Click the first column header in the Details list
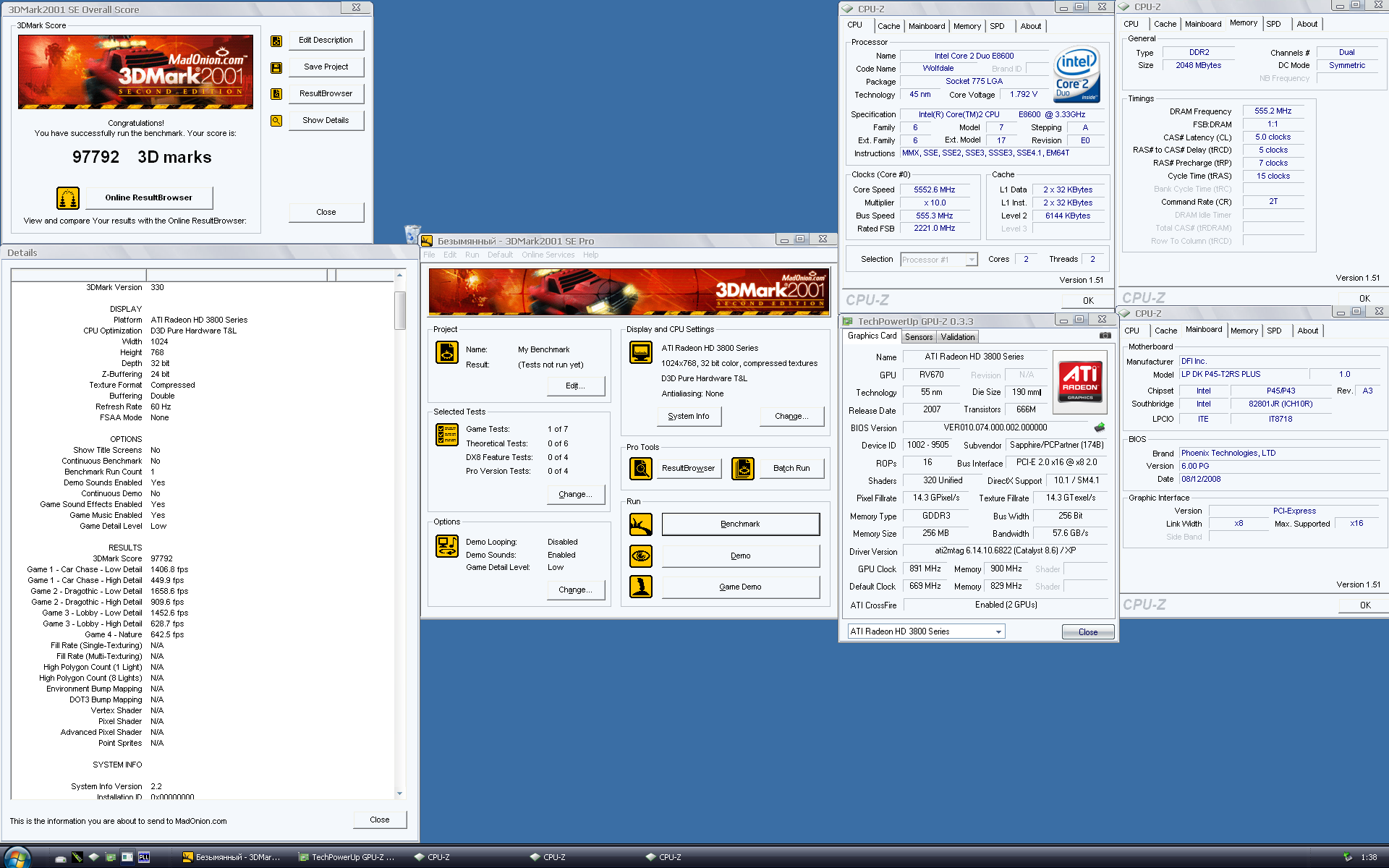This screenshot has height=868, width=1389. tap(79, 275)
